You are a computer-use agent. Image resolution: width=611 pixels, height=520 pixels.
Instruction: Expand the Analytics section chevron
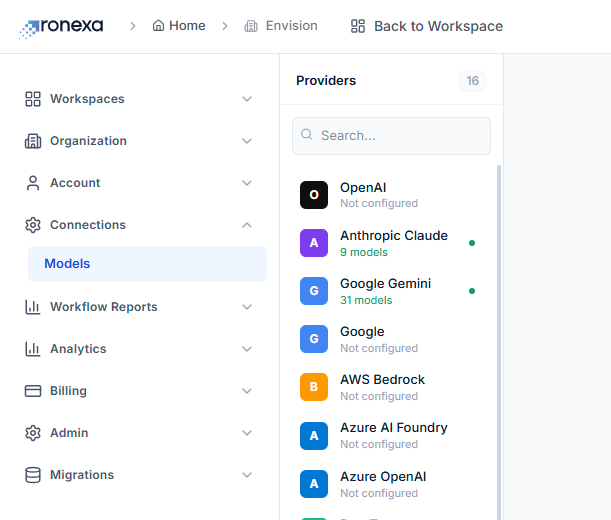(247, 349)
